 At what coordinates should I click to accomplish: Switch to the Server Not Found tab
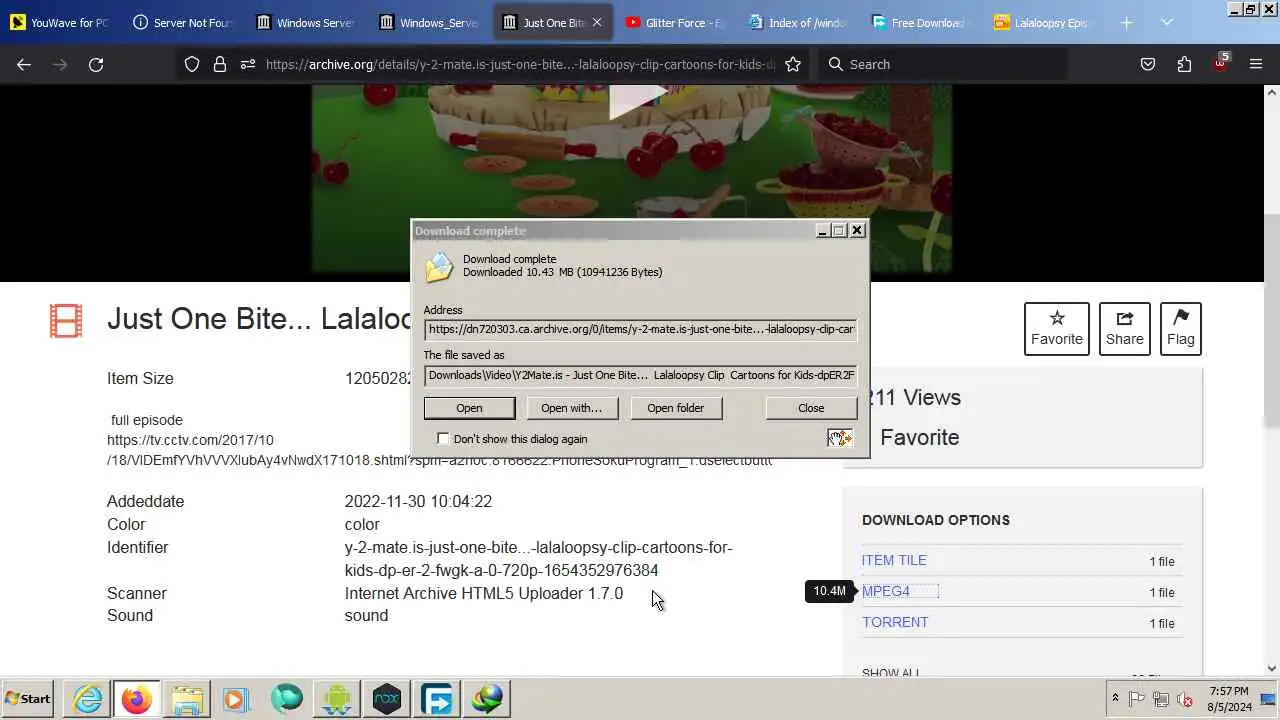(x=183, y=22)
